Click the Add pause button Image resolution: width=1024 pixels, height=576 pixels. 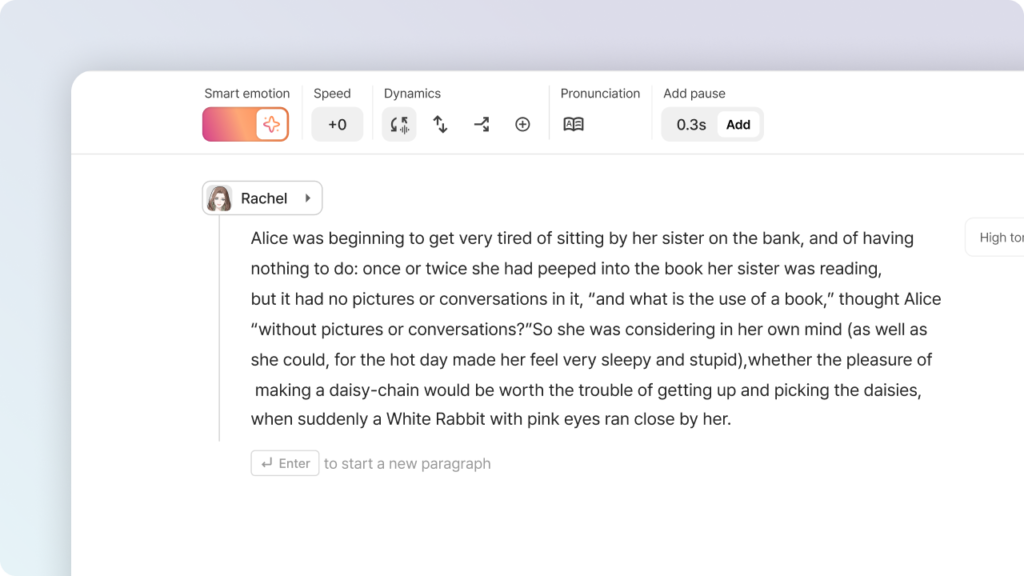pos(738,124)
